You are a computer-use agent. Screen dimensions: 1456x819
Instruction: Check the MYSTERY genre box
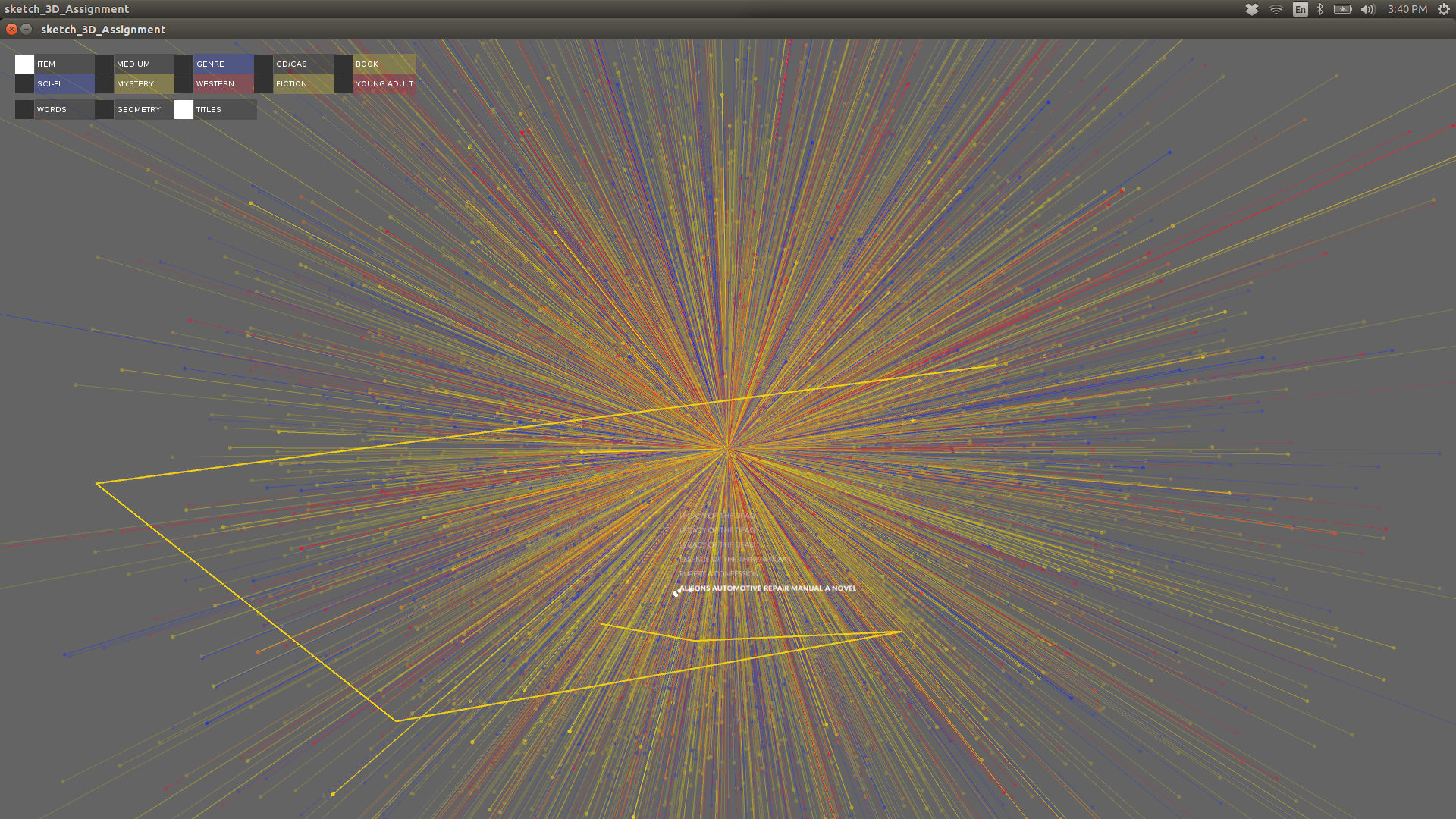pyautogui.click(x=104, y=84)
